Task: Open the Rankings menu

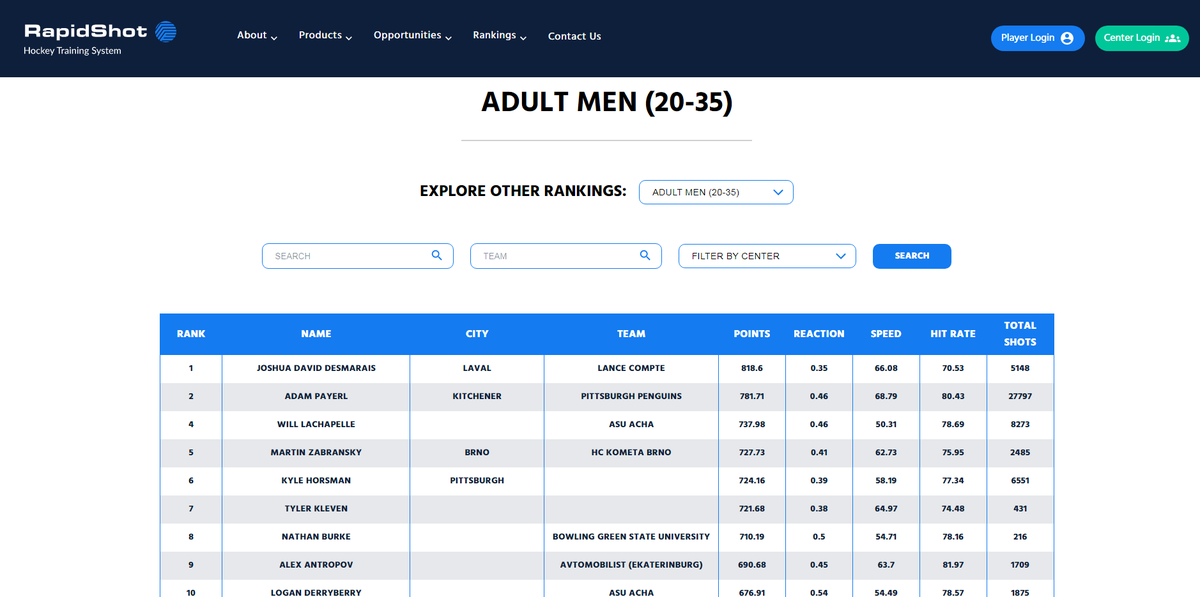Action: [x=500, y=36]
